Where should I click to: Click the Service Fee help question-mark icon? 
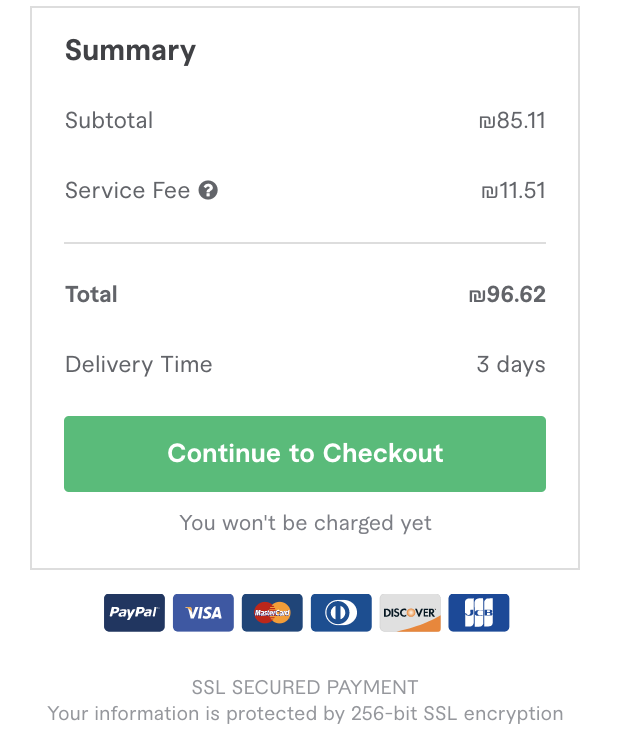(x=208, y=190)
